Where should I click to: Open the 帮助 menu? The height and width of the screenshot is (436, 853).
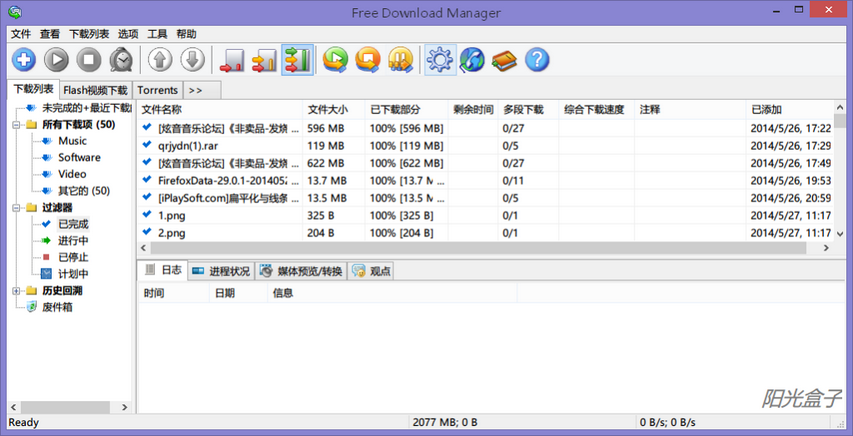point(187,34)
